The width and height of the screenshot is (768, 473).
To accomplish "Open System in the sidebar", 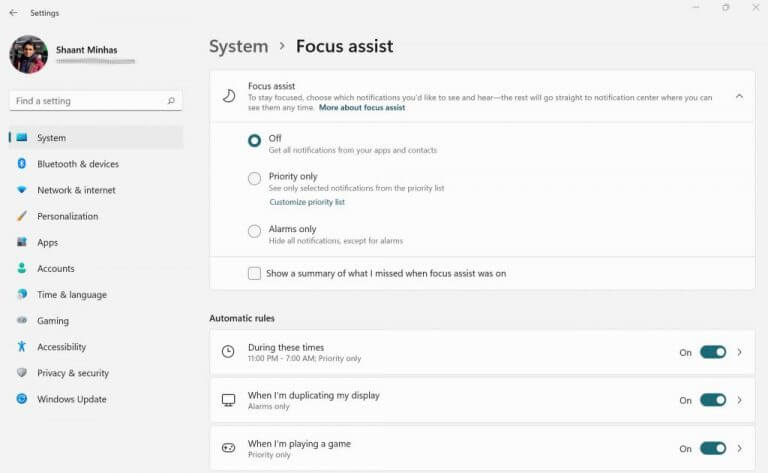I will pos(96,138).
